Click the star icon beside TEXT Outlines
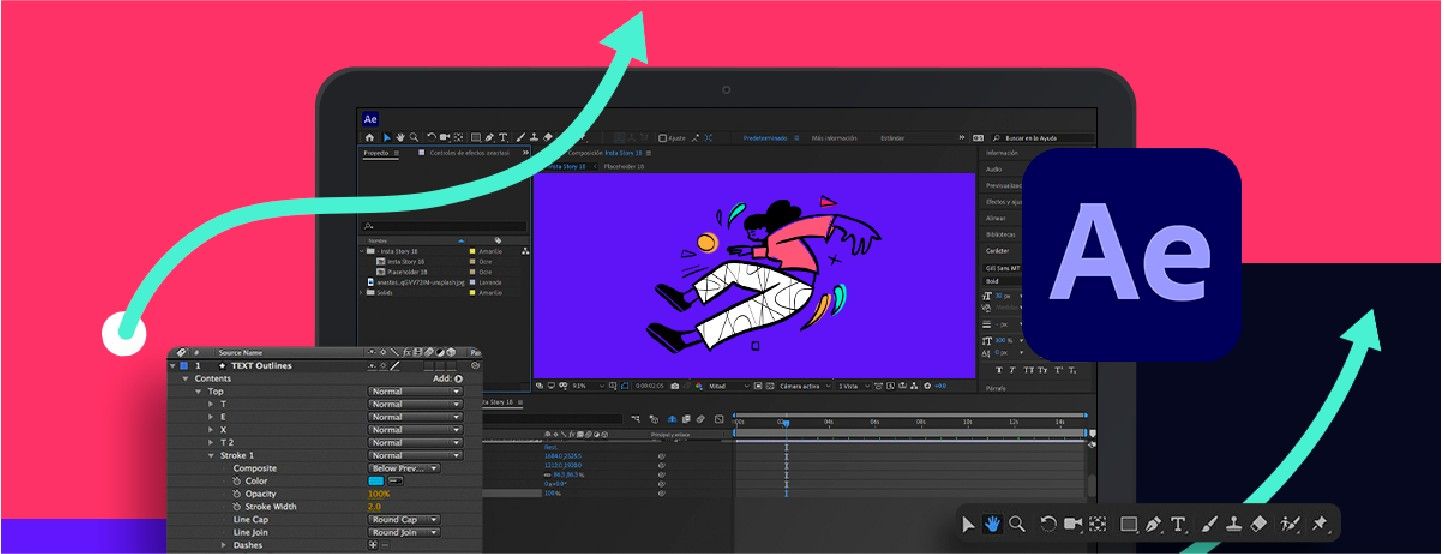Screen dimensions: 1444x554 222,366
